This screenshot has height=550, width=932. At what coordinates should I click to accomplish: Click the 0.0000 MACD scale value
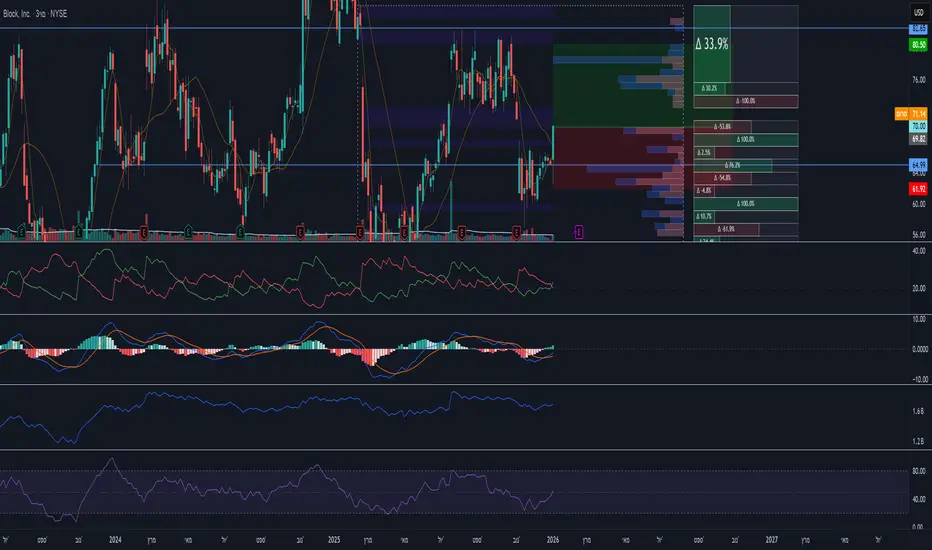pyautogui.click(x=918, y=350)
